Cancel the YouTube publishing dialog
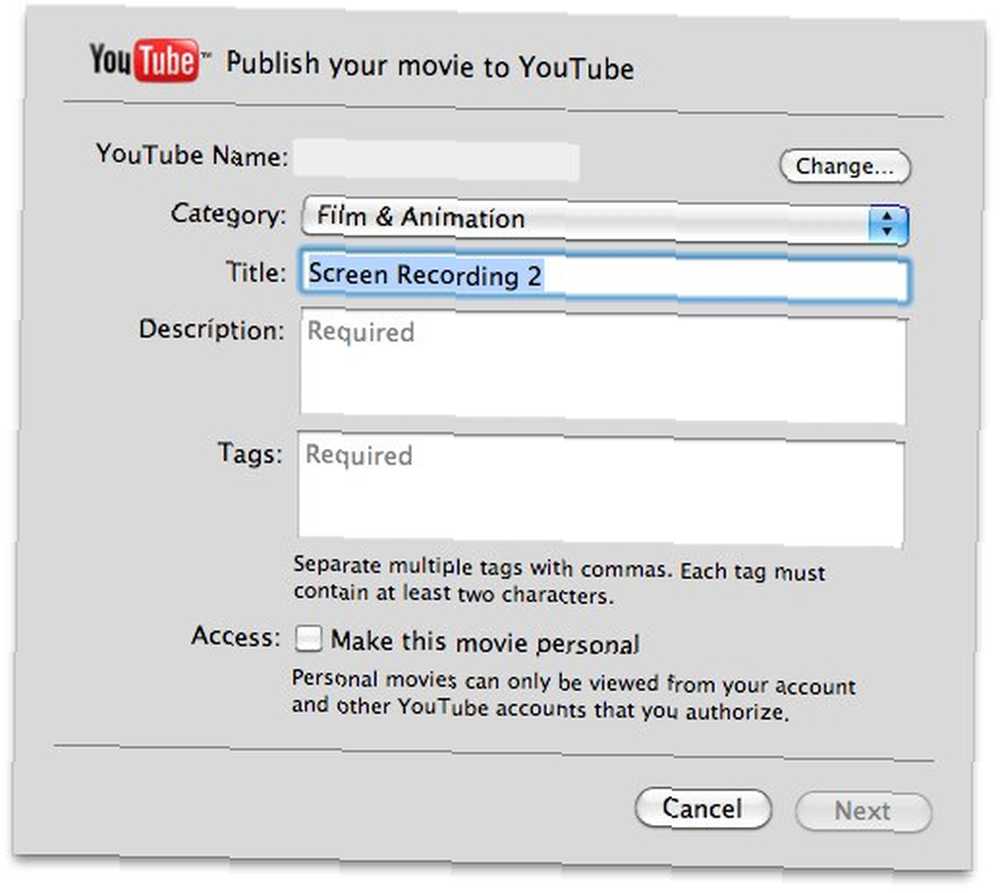The image size is (1000, 893). pos(703,808)
